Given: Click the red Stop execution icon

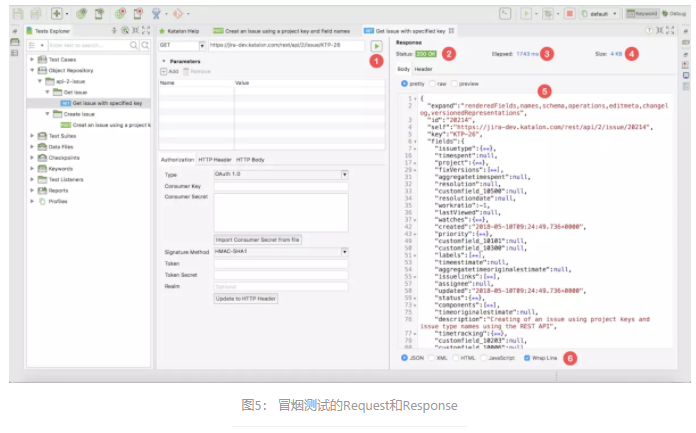Looking at the screenshot, I should [569, 14].
